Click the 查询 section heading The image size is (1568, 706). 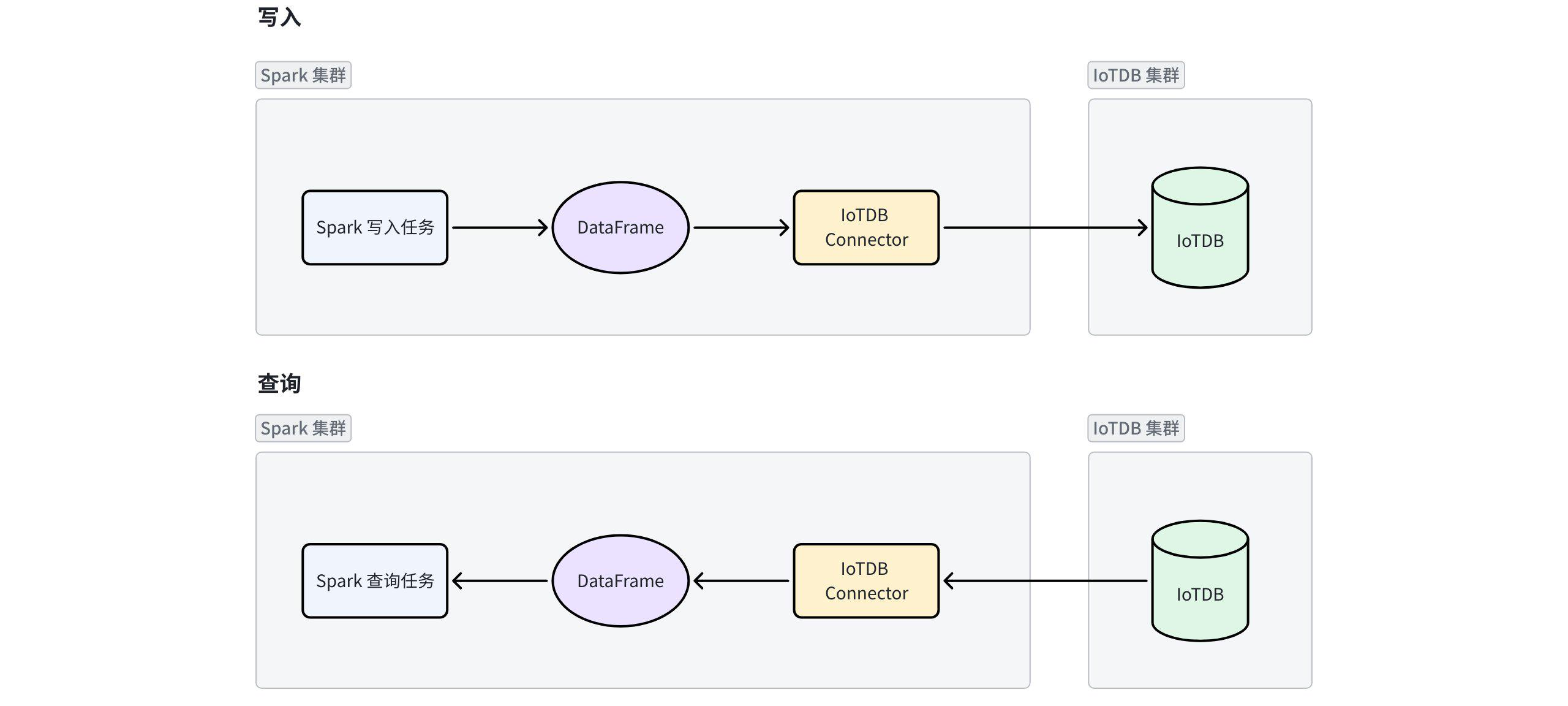279,384
